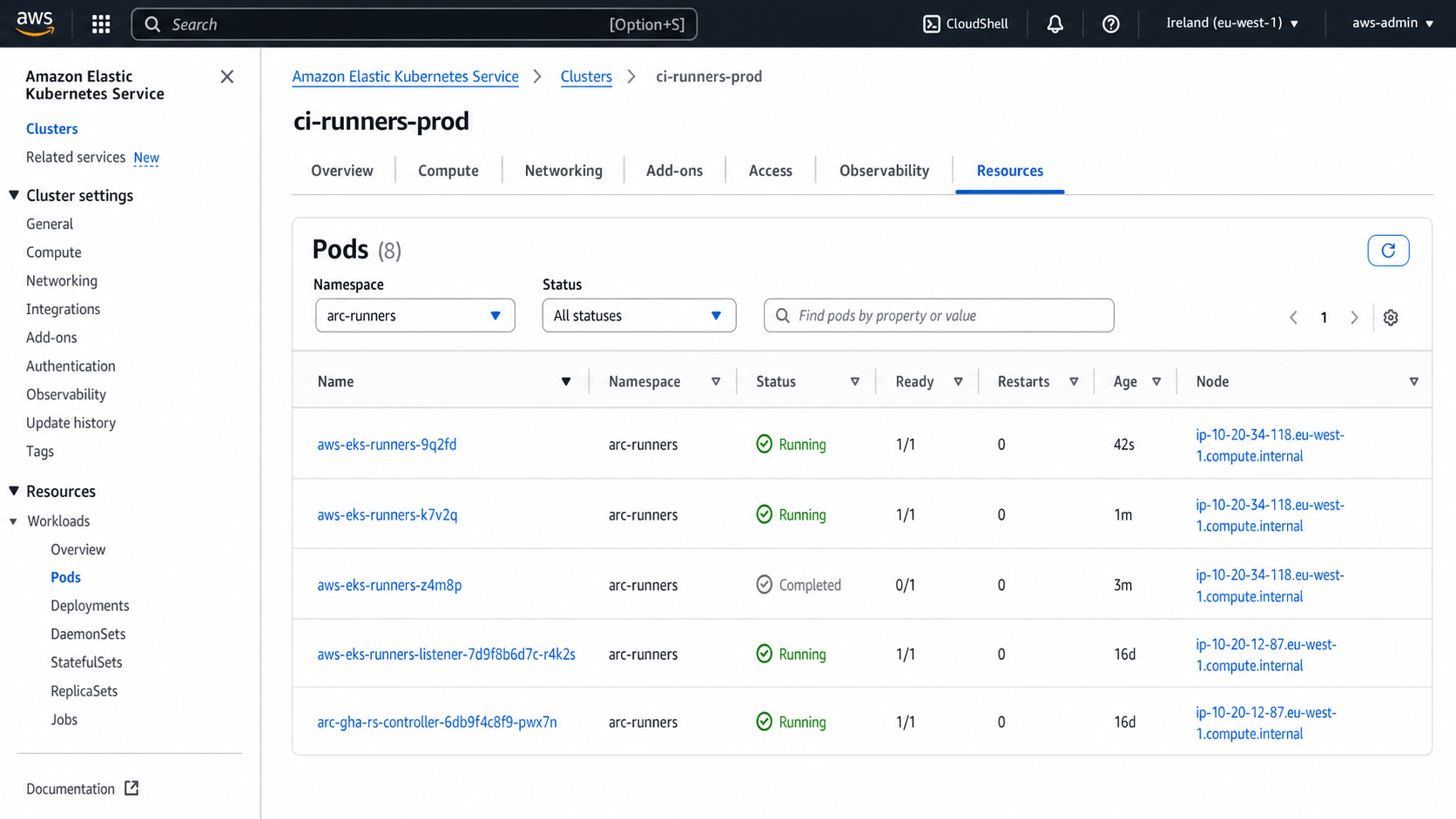Image resolution: width=1456 pixels, height=819 pixels.
Task: Refresh the Pods list
Action: tap(1388, 251)
